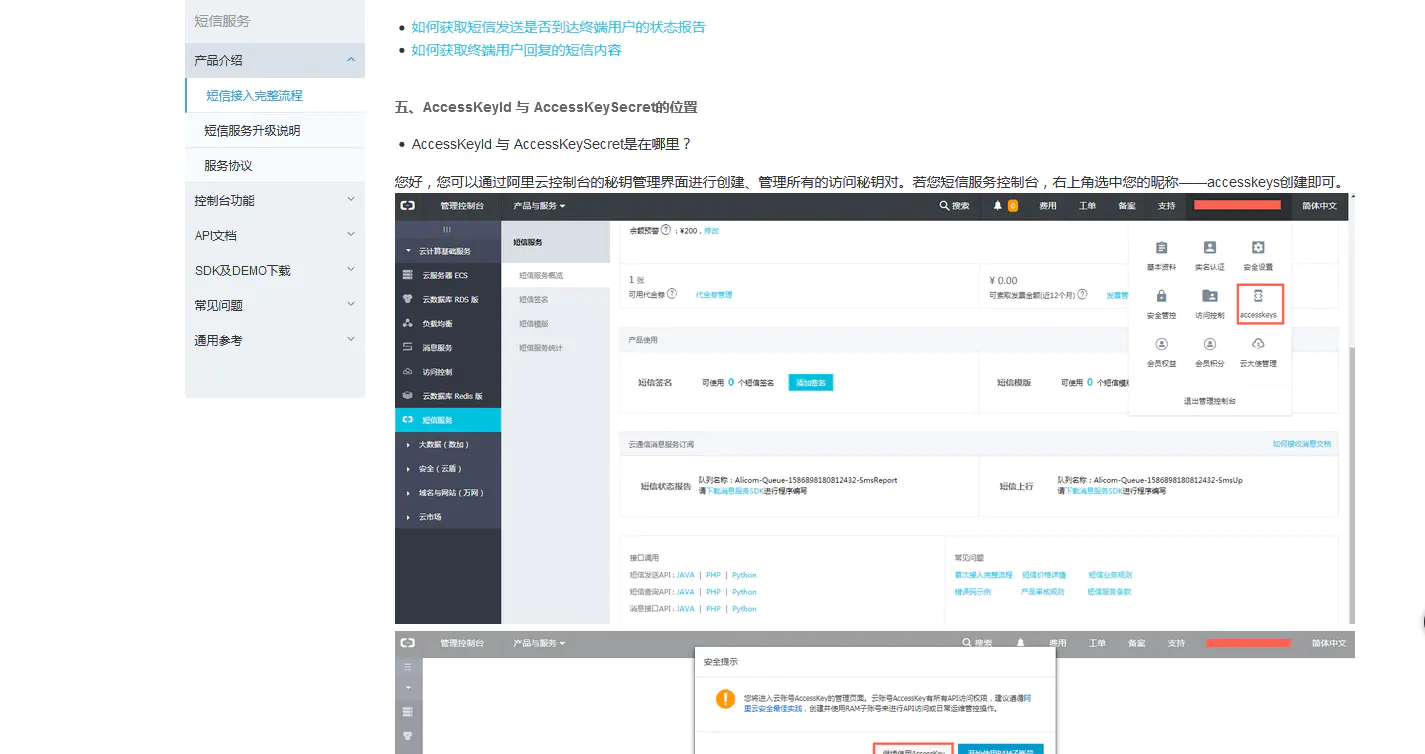Collapse 云计算基础服务 group in console sidebar
The image size is (1425, 754).
click(x=448, y=251)
